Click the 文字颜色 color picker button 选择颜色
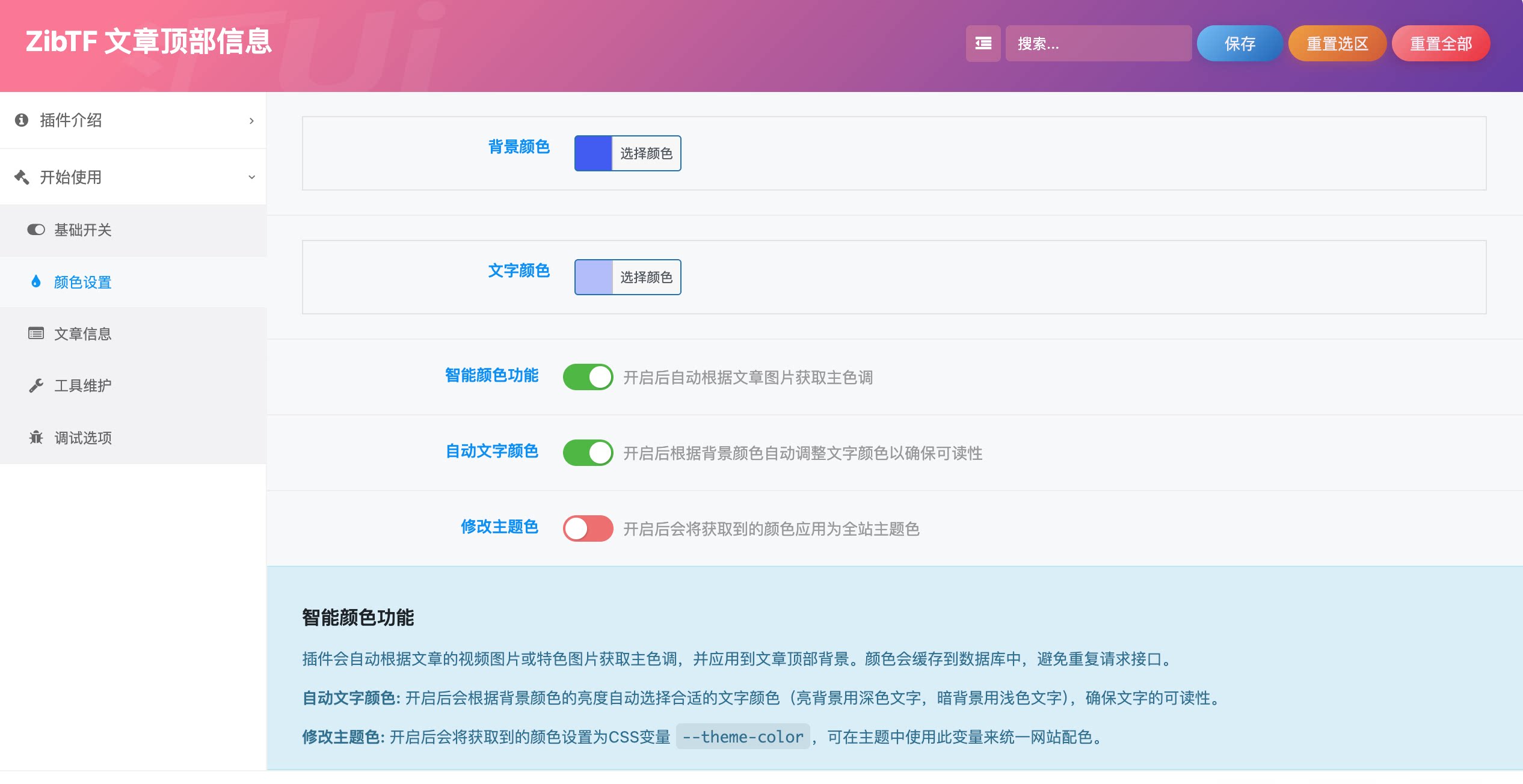Image resolution: width=1523 pixels, height=784 pixels. pos(646,277)
